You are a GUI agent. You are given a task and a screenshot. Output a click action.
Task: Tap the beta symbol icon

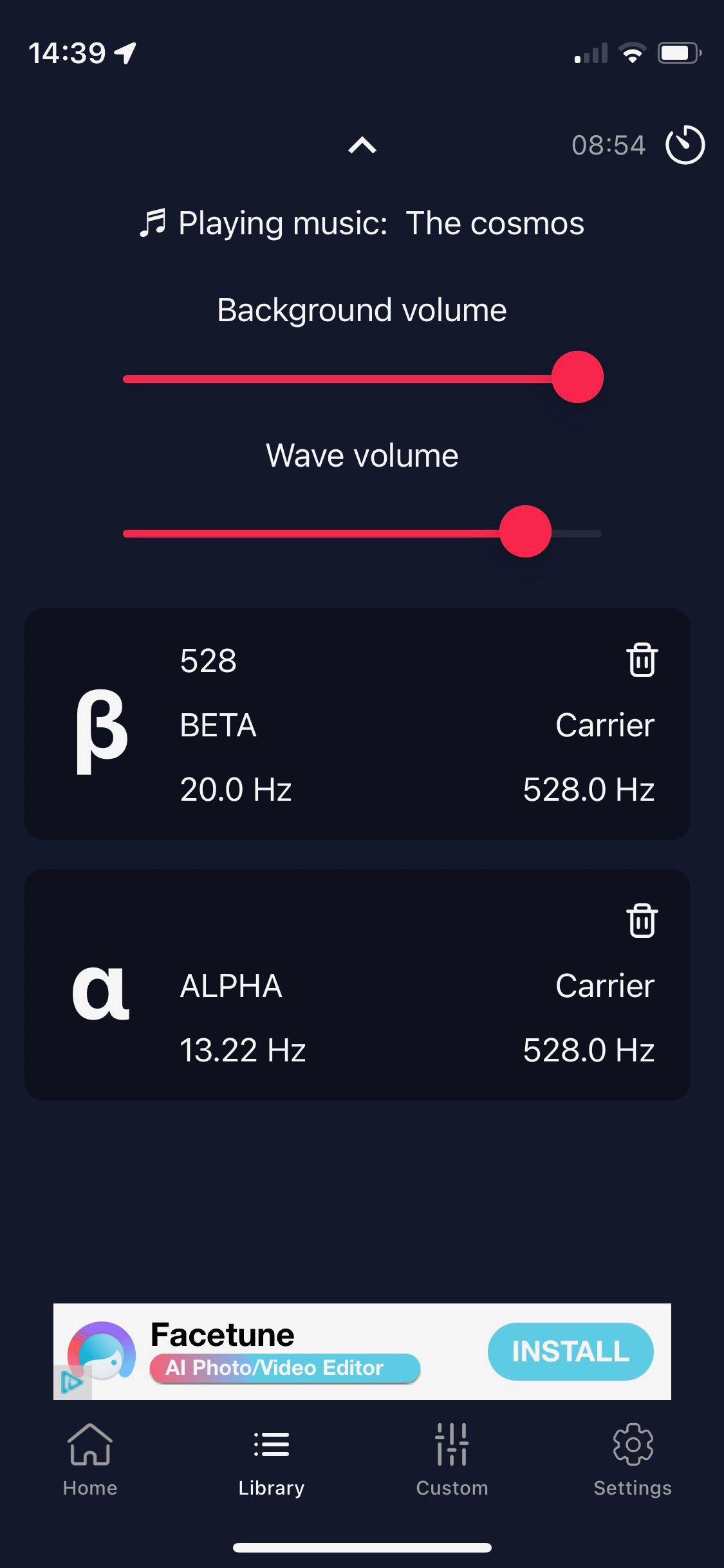(102, 731)
